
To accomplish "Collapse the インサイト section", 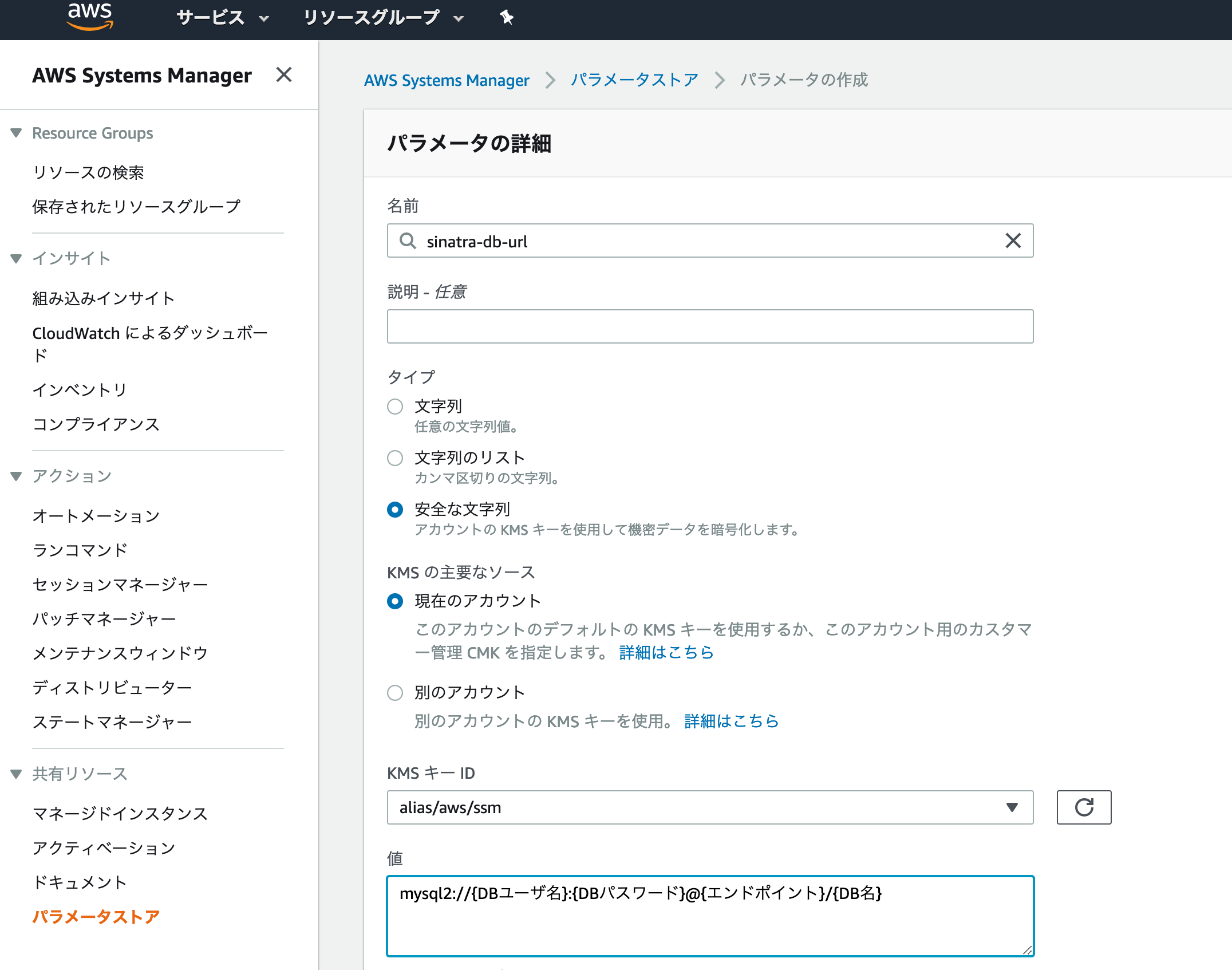I will pyautogui.click(x=16, y=258).
